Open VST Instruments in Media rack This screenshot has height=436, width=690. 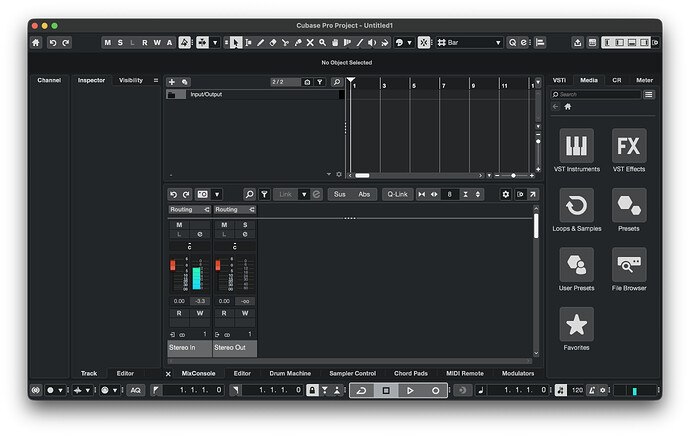click(x=576, y=146)
